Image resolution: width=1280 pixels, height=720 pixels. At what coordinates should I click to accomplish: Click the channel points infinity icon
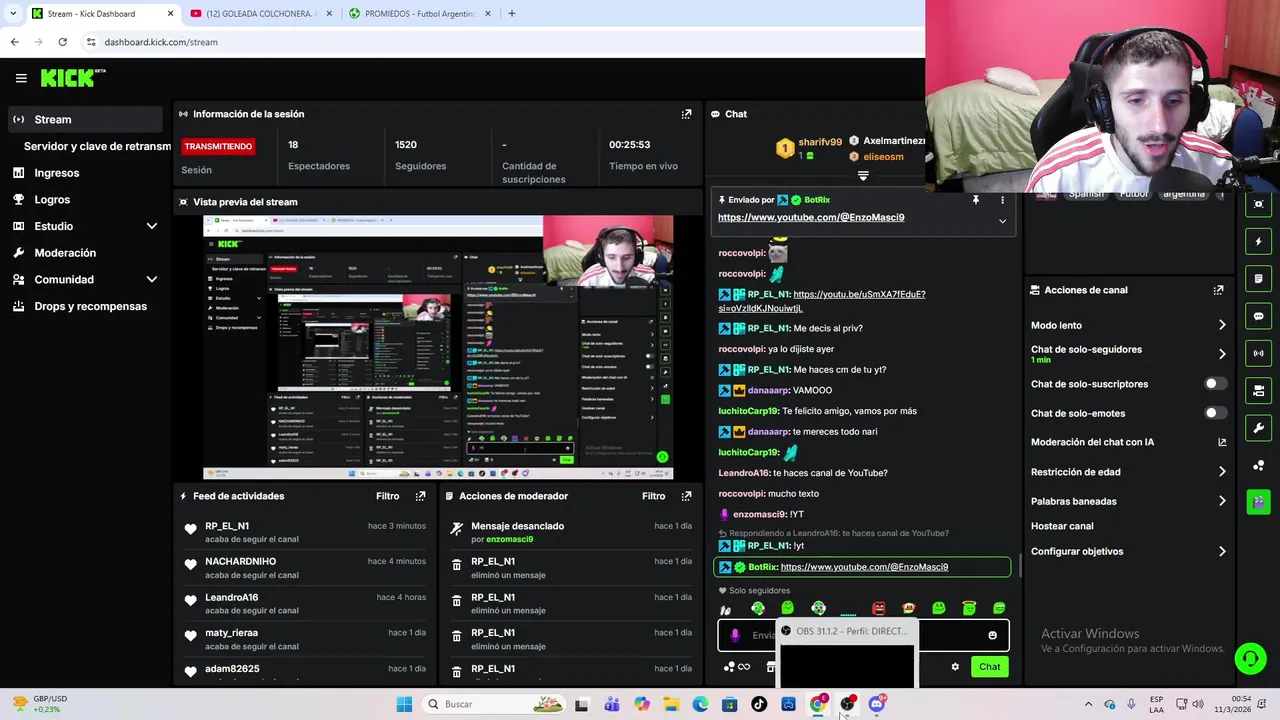click(743, 667)
